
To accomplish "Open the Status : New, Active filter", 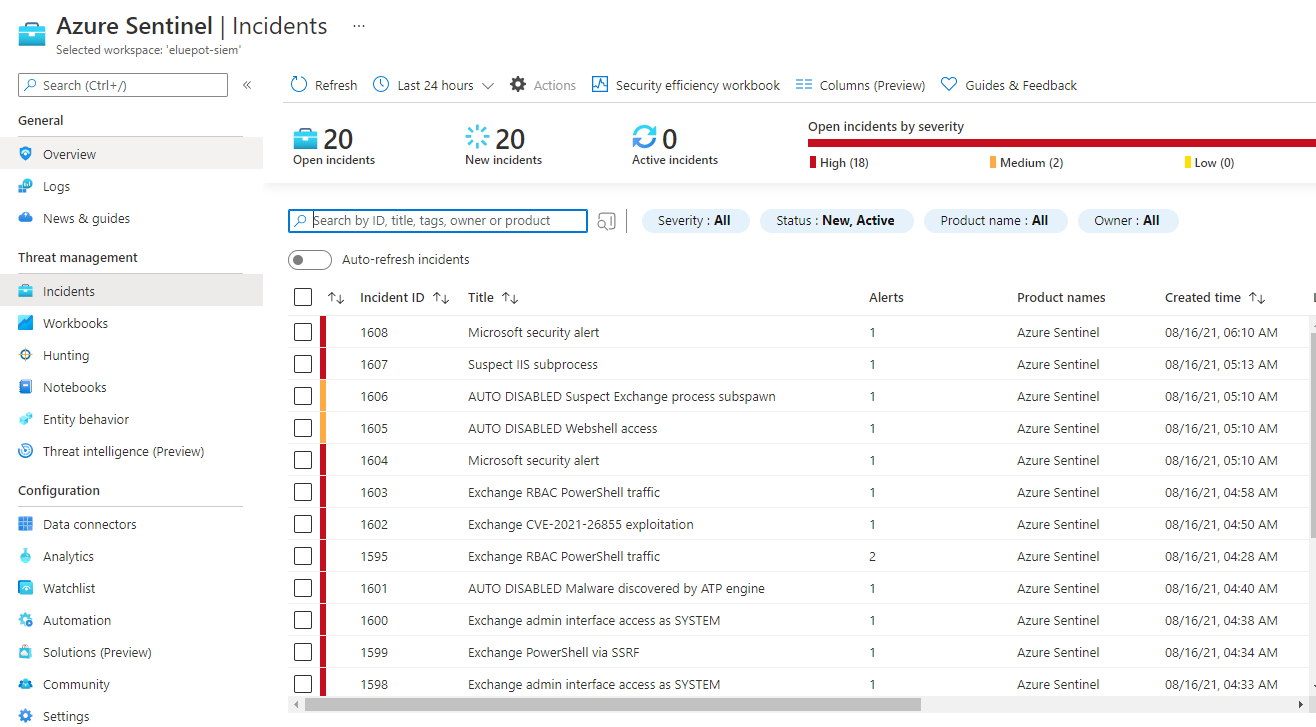I will tap(836, 221).
